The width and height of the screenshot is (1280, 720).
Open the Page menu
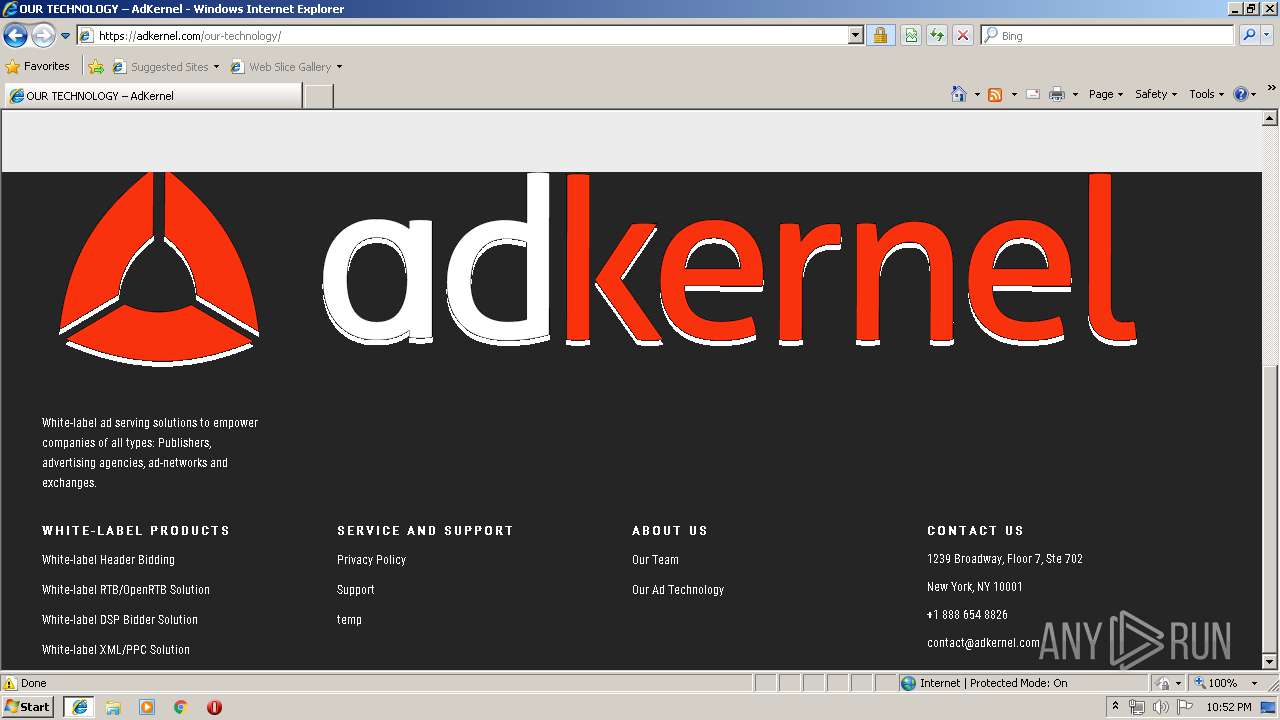coord(1105,94)
